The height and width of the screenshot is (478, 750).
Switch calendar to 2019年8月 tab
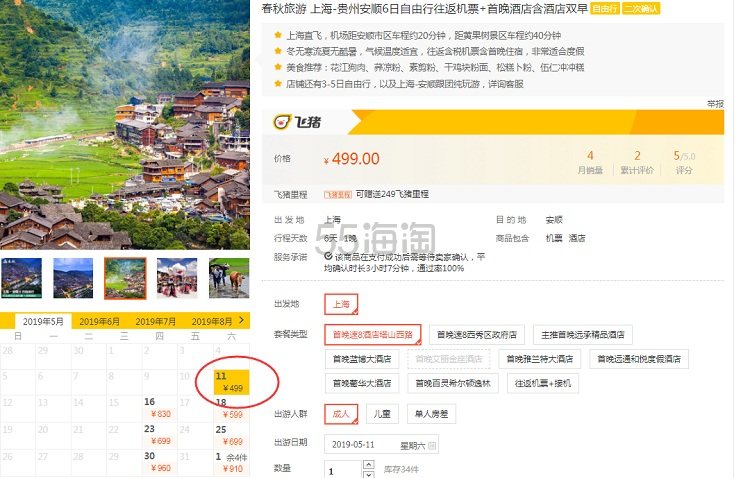[x=211, y=321]
